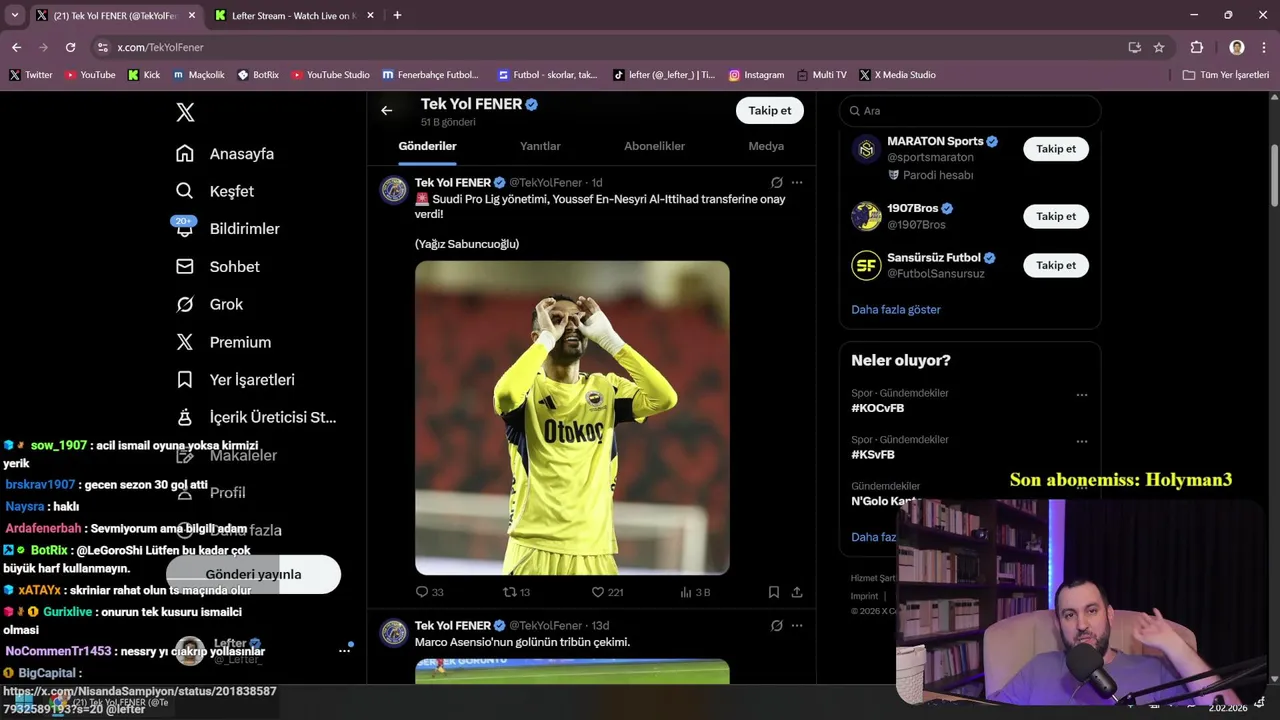1280x720 pixels.
Task: Click the address bar URL
Action: pyautogui.click(x=160, y=47)
